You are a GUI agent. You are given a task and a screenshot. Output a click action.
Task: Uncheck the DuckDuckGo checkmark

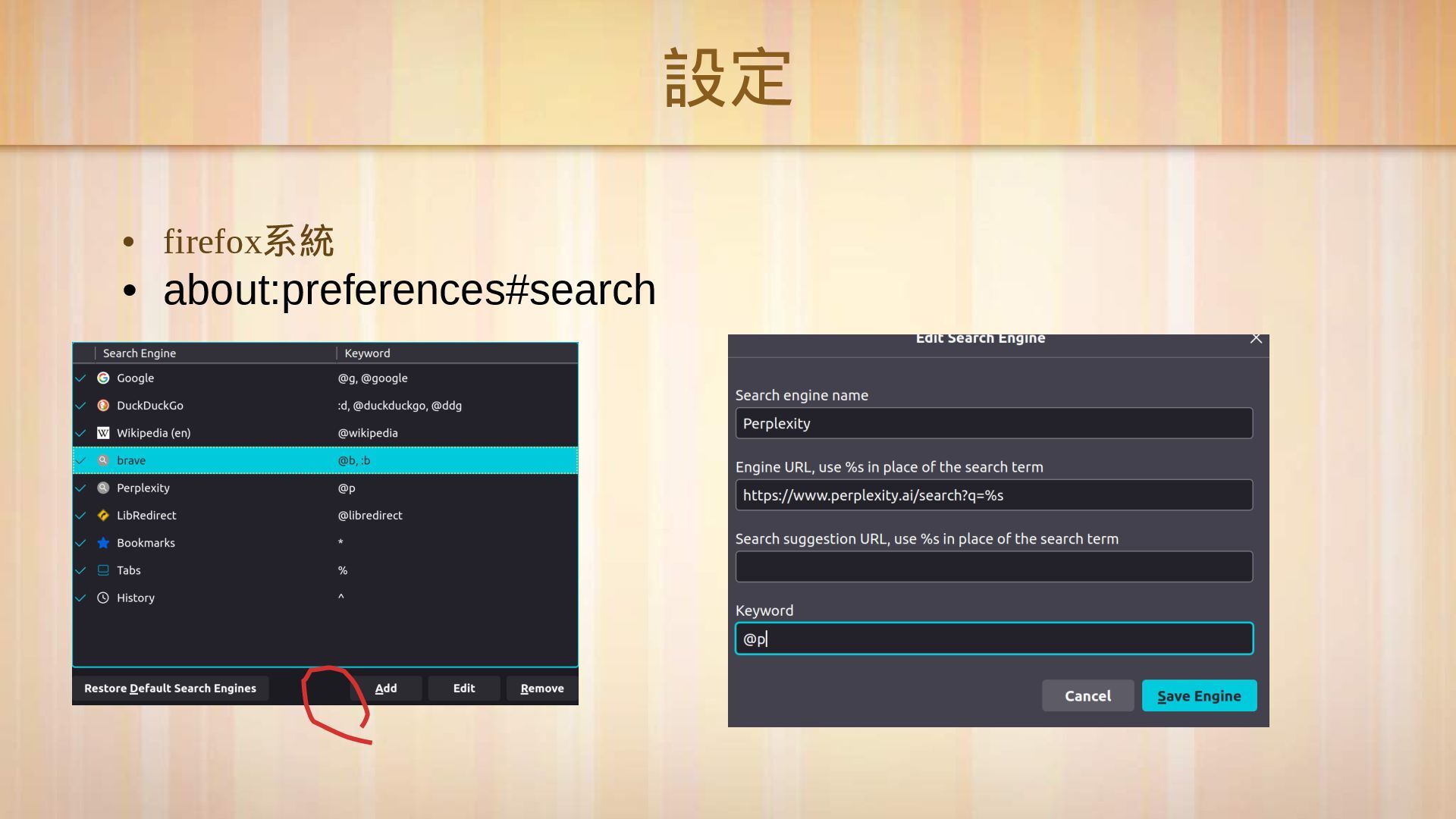click(x=80, y=406)
